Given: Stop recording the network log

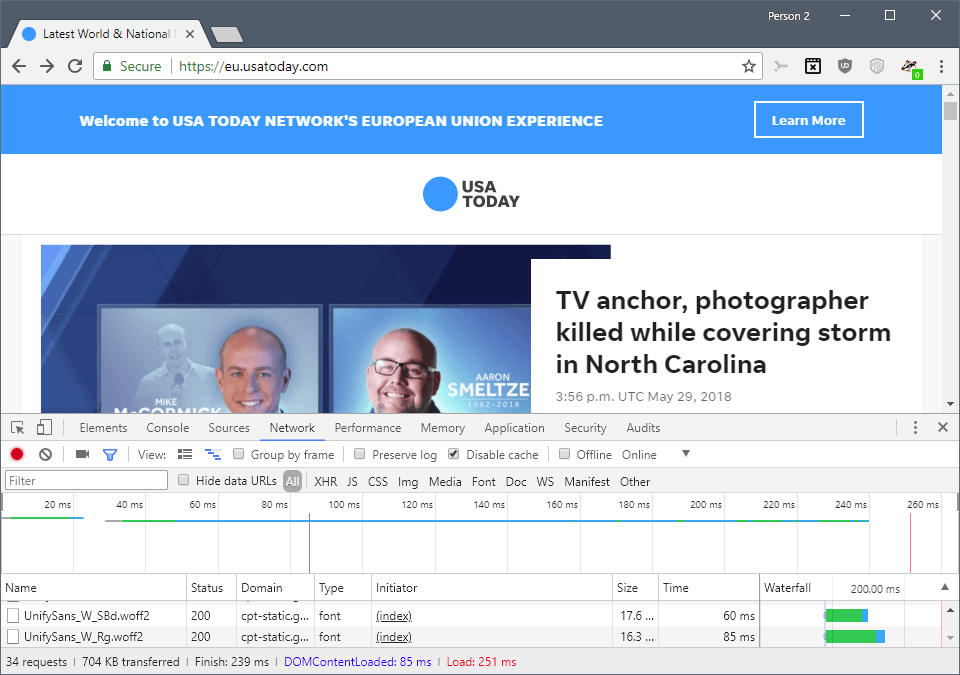Looking at the screenshot, I should click(17, 454).
